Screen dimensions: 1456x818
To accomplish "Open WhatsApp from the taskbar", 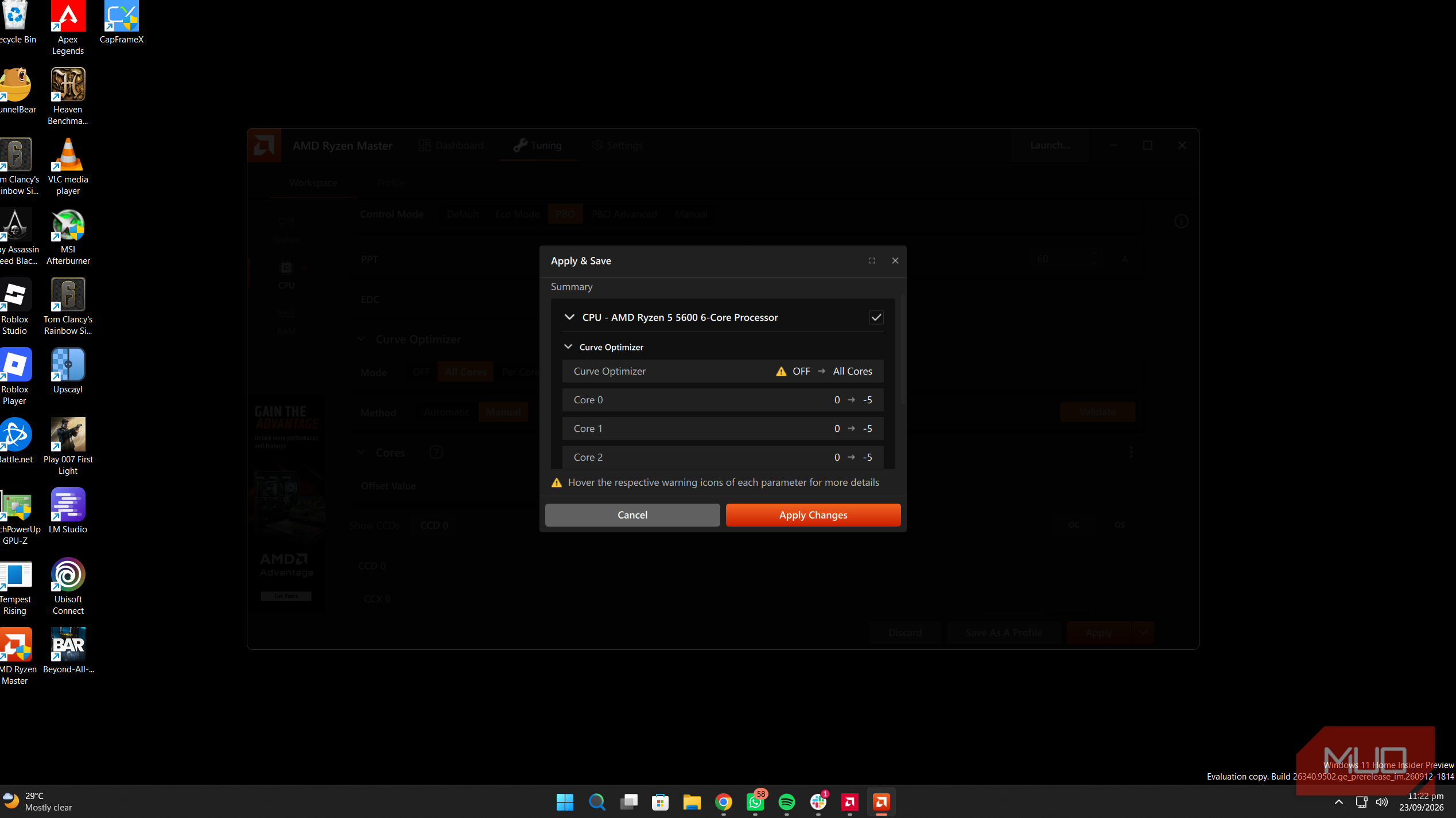I will click(x=755, y=802).
